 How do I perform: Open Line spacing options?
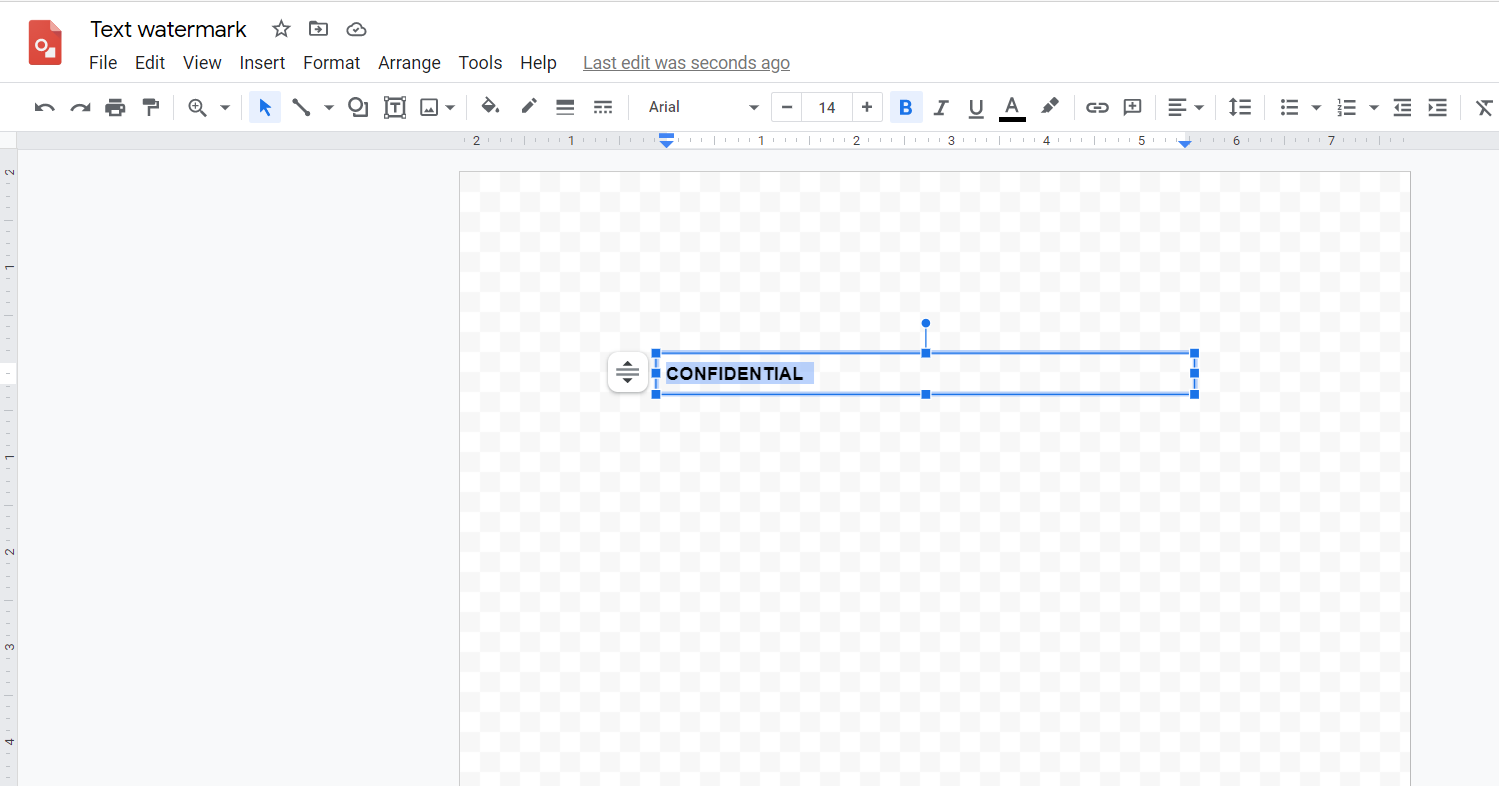coord(1240,107)
